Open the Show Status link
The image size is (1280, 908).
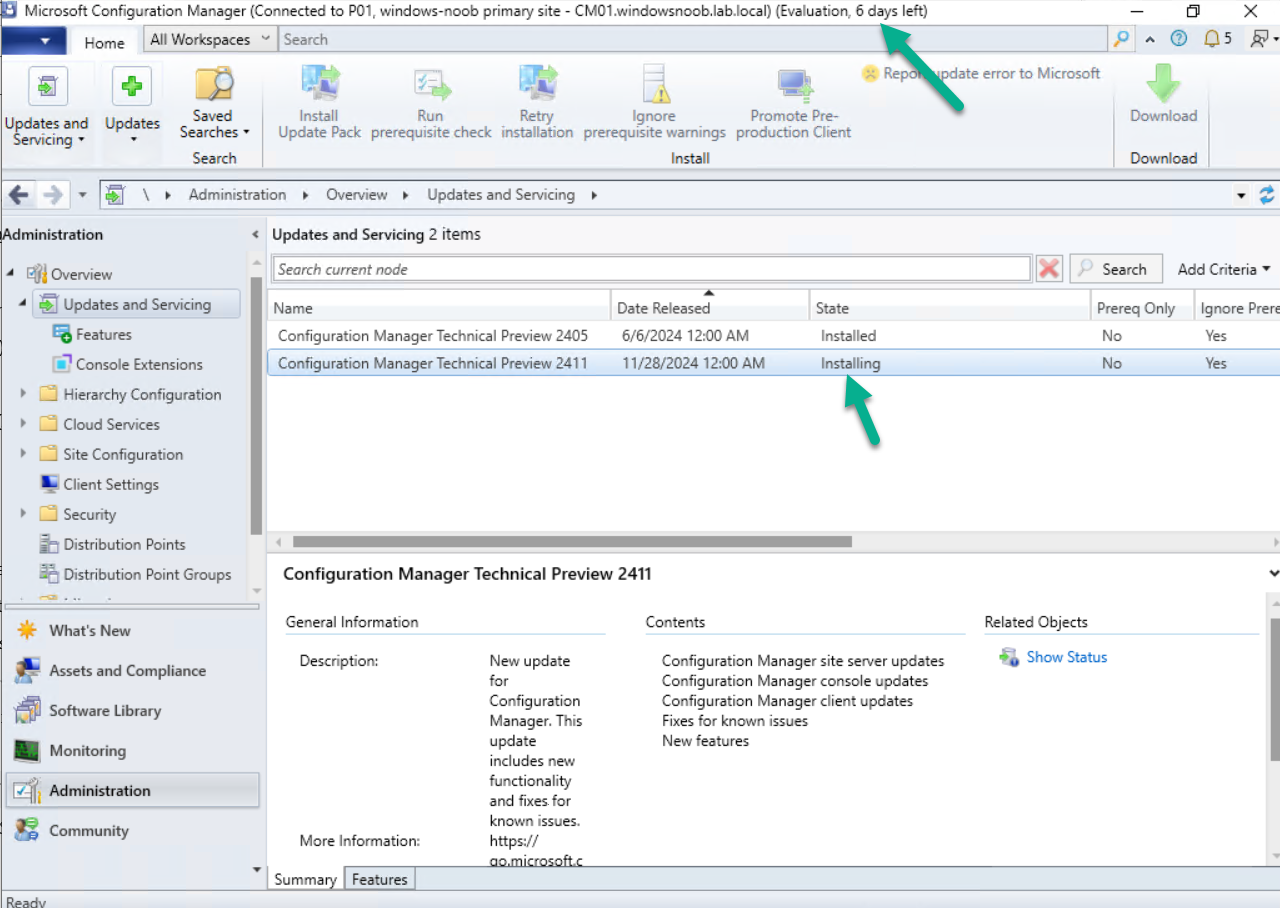(x=1066, y=657)
